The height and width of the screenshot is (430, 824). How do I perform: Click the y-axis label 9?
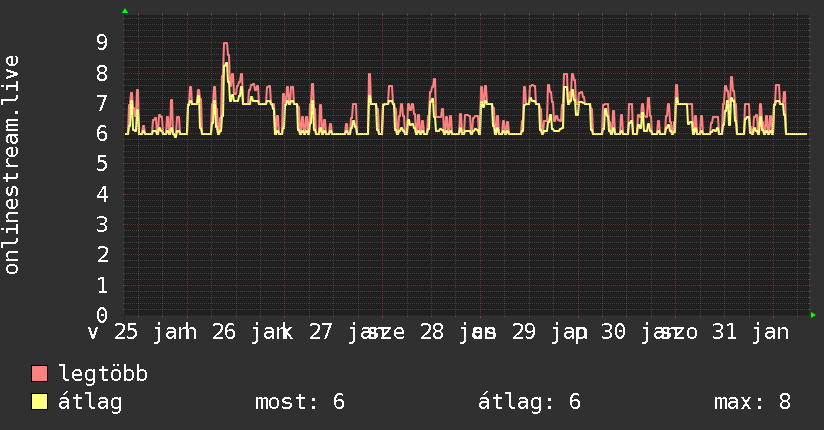(102, 42)
